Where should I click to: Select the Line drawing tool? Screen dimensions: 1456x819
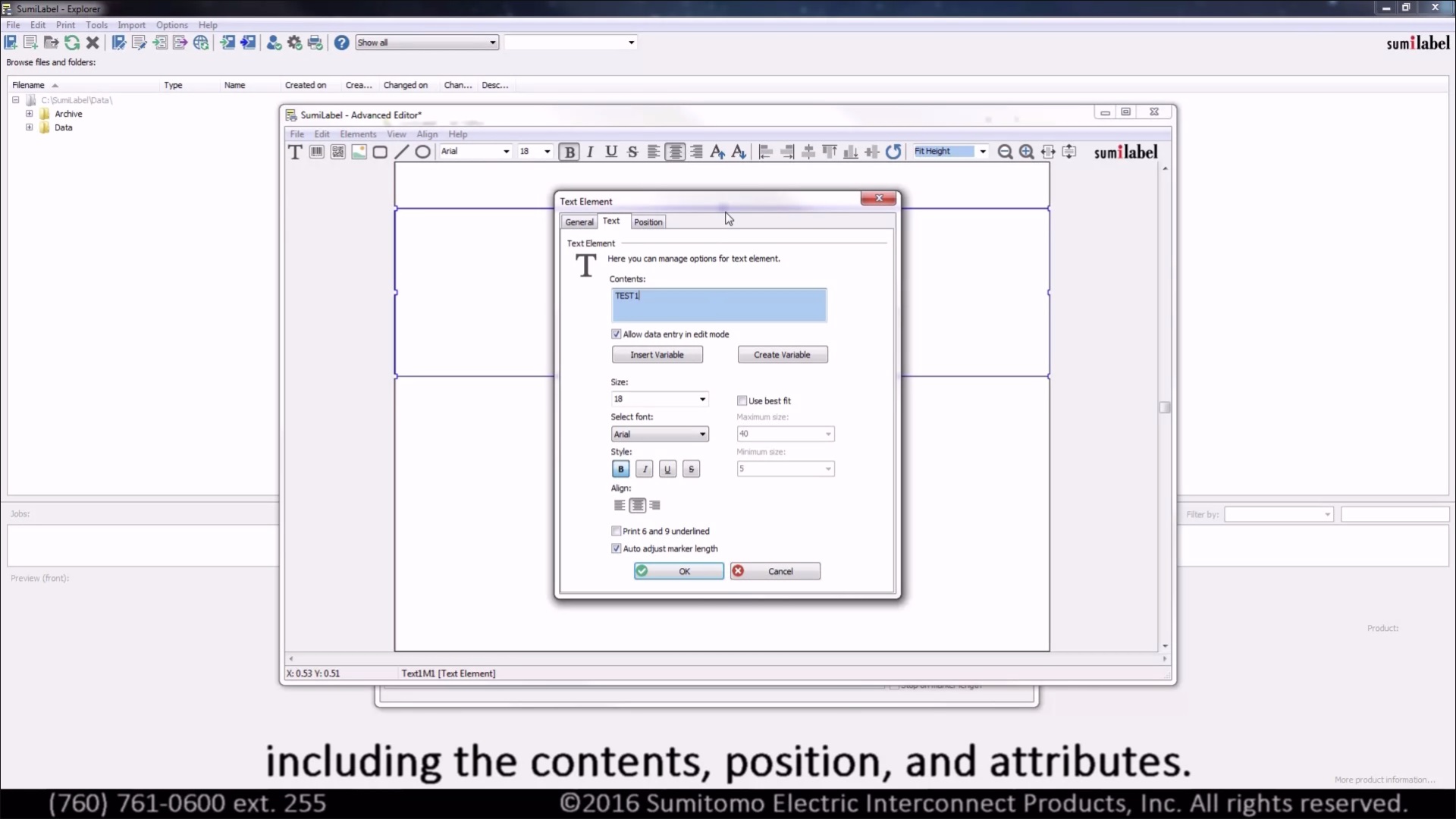coord(401,152)
